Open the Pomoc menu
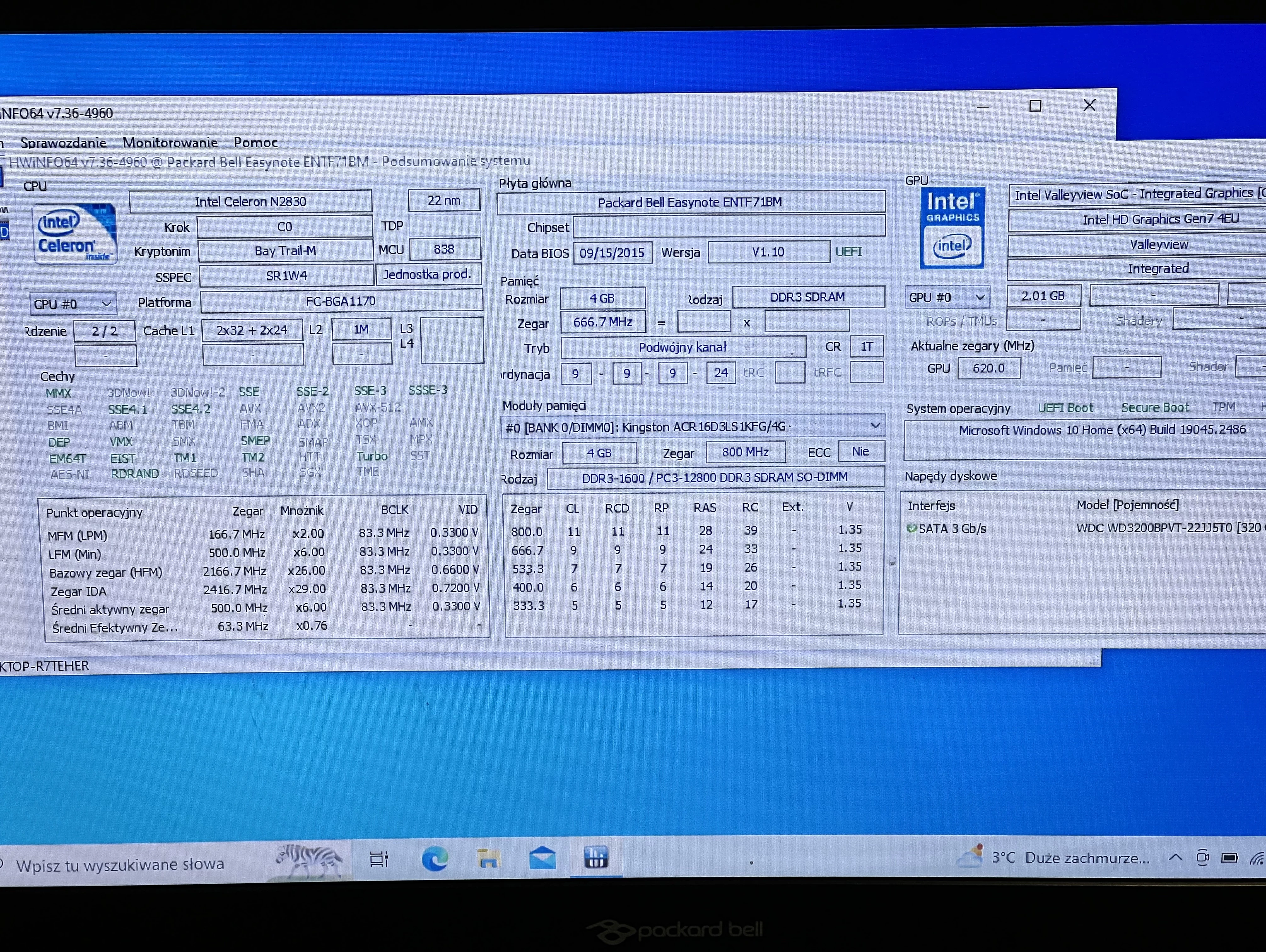 point(255,143)
